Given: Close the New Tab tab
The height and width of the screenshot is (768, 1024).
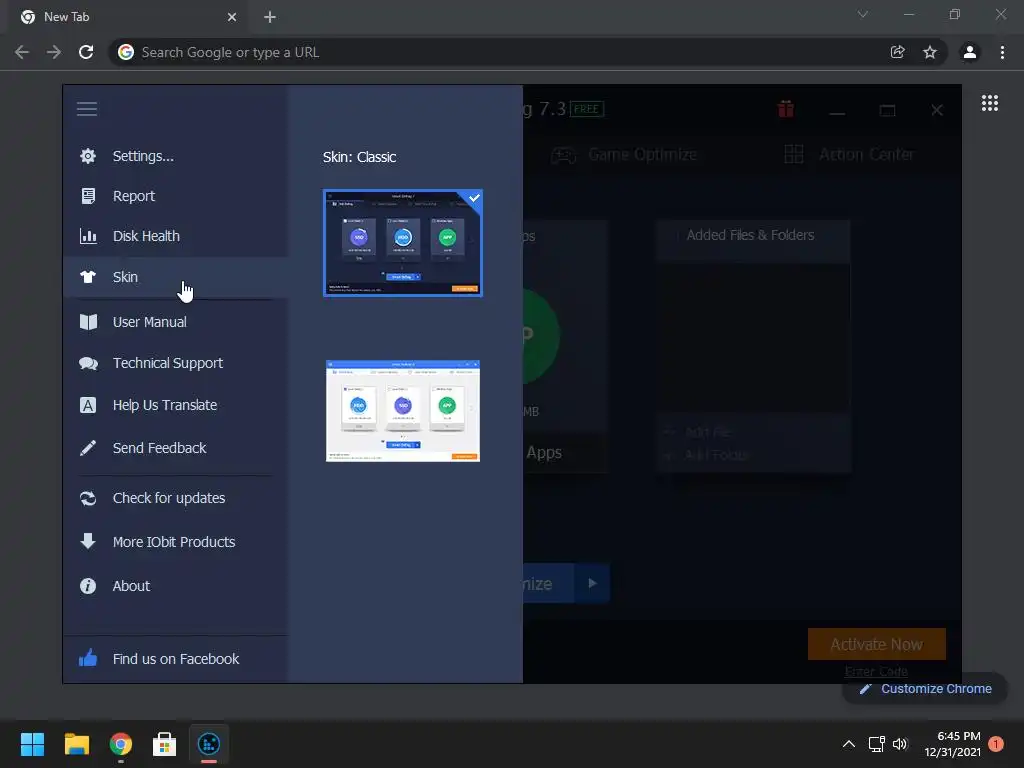Looking at the screenshot, I should pos(232,17).
